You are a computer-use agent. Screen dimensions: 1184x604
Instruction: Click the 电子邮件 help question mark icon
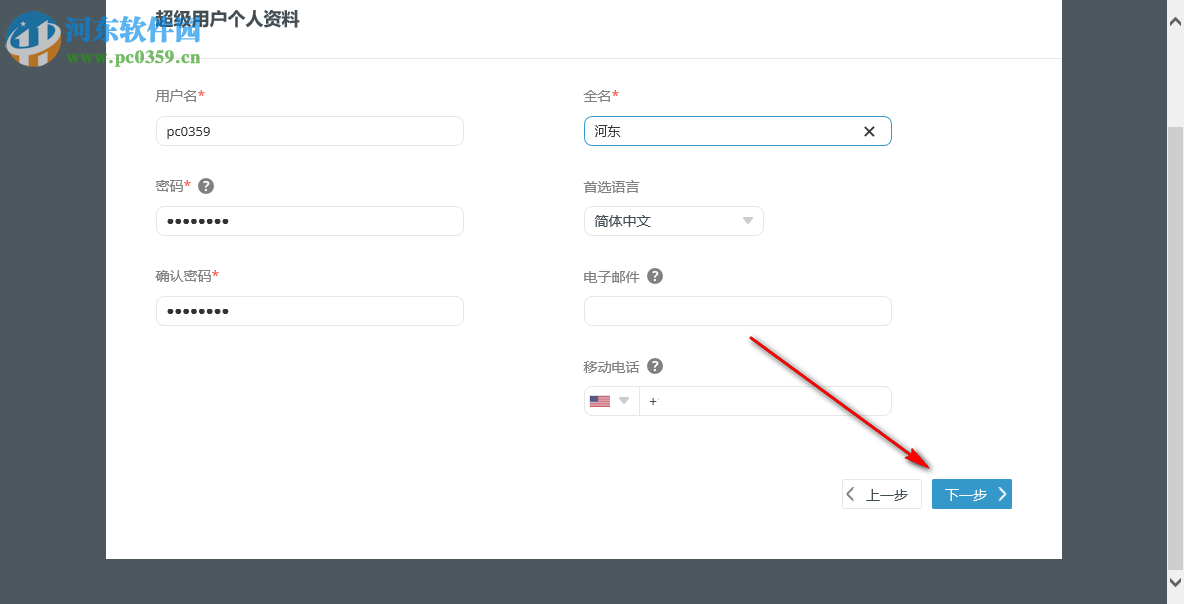(655, 275)
